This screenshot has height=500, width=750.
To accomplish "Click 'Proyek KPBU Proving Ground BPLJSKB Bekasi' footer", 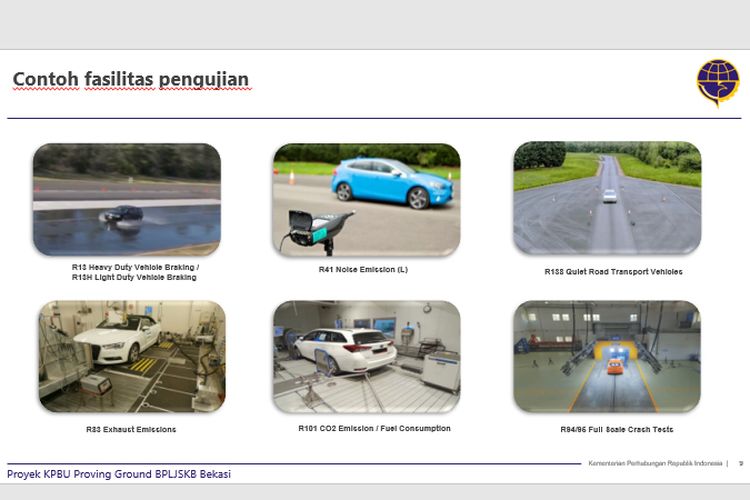I will 119,474.
